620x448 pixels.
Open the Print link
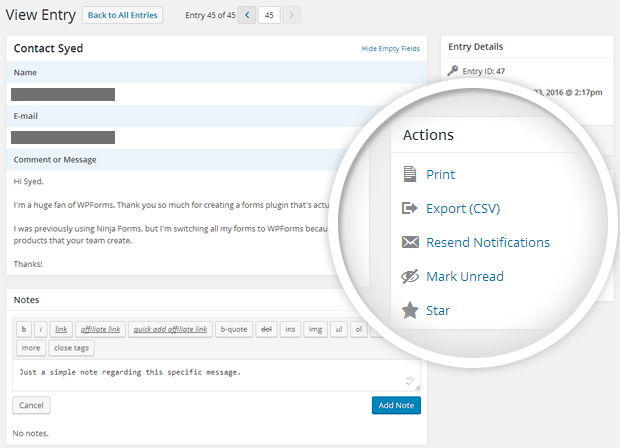click(x=440, y=174)
